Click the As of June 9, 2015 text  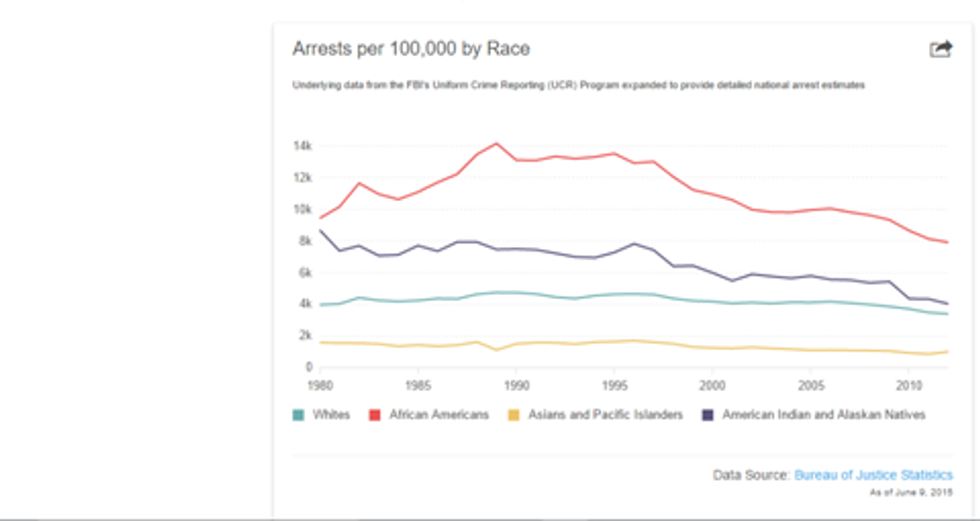[x=914, y=492]
